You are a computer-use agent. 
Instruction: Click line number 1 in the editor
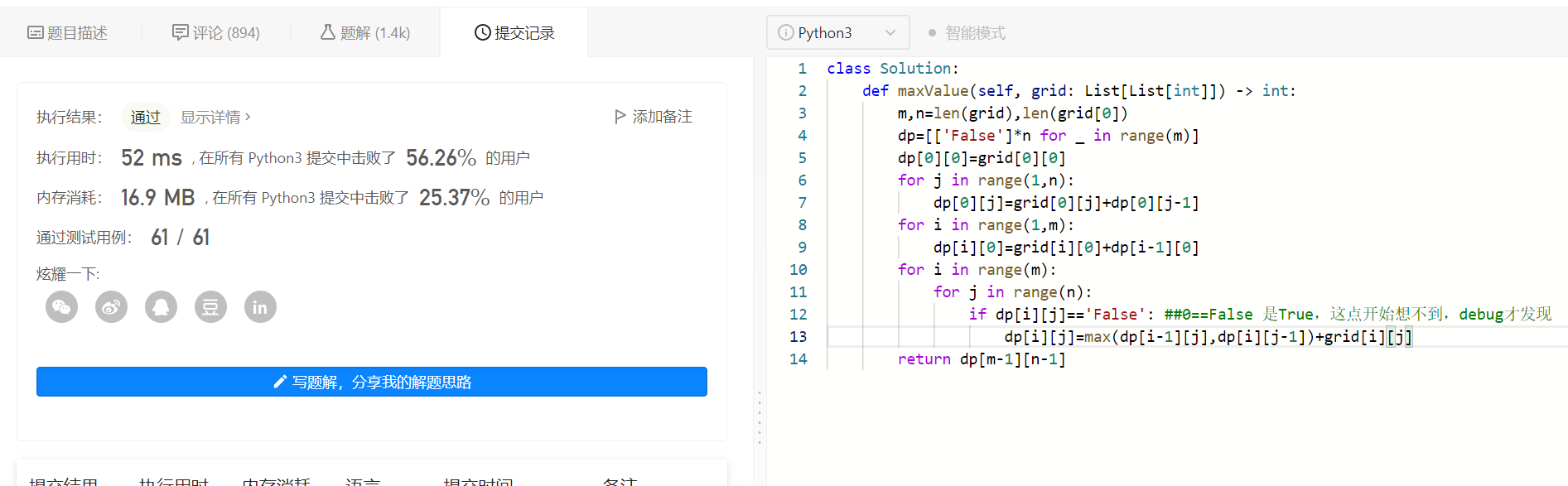[802, 69]
